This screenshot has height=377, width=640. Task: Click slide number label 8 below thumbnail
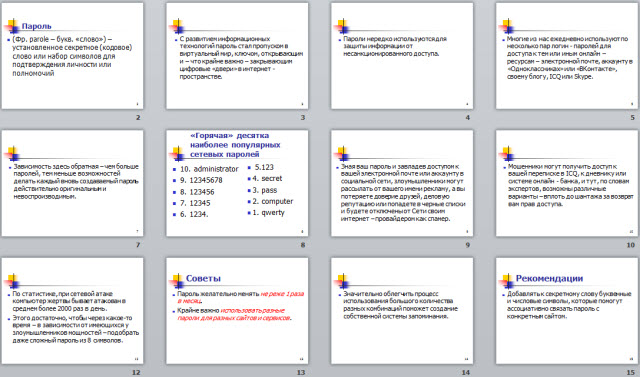[x=302, y=245]
